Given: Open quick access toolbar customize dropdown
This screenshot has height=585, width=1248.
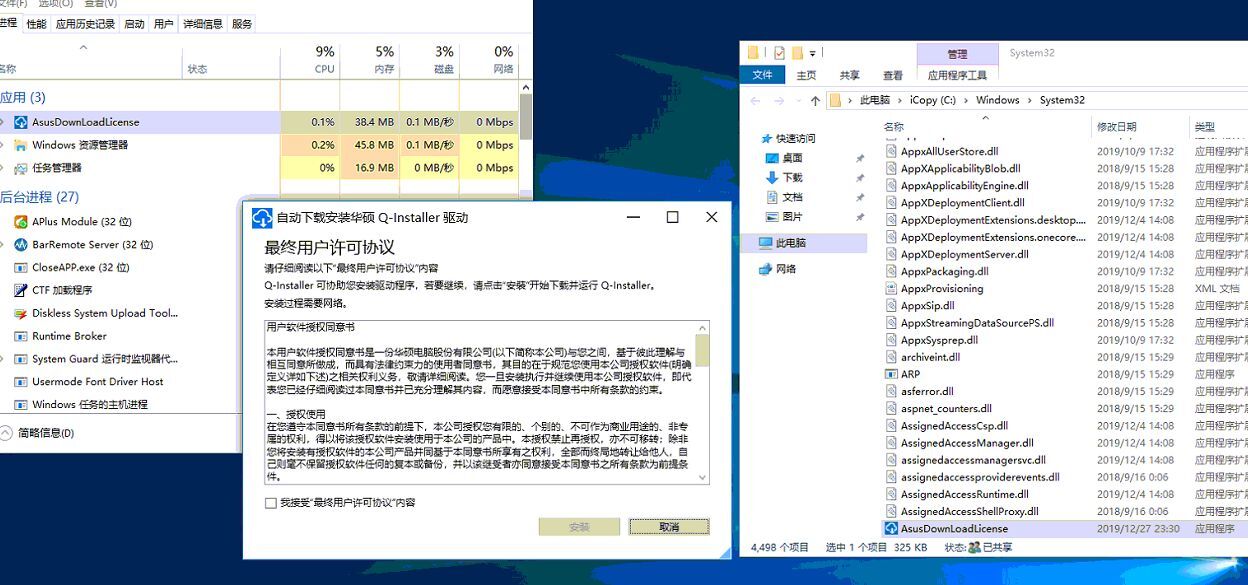Looking at the screenshot, I should (813, 53).
